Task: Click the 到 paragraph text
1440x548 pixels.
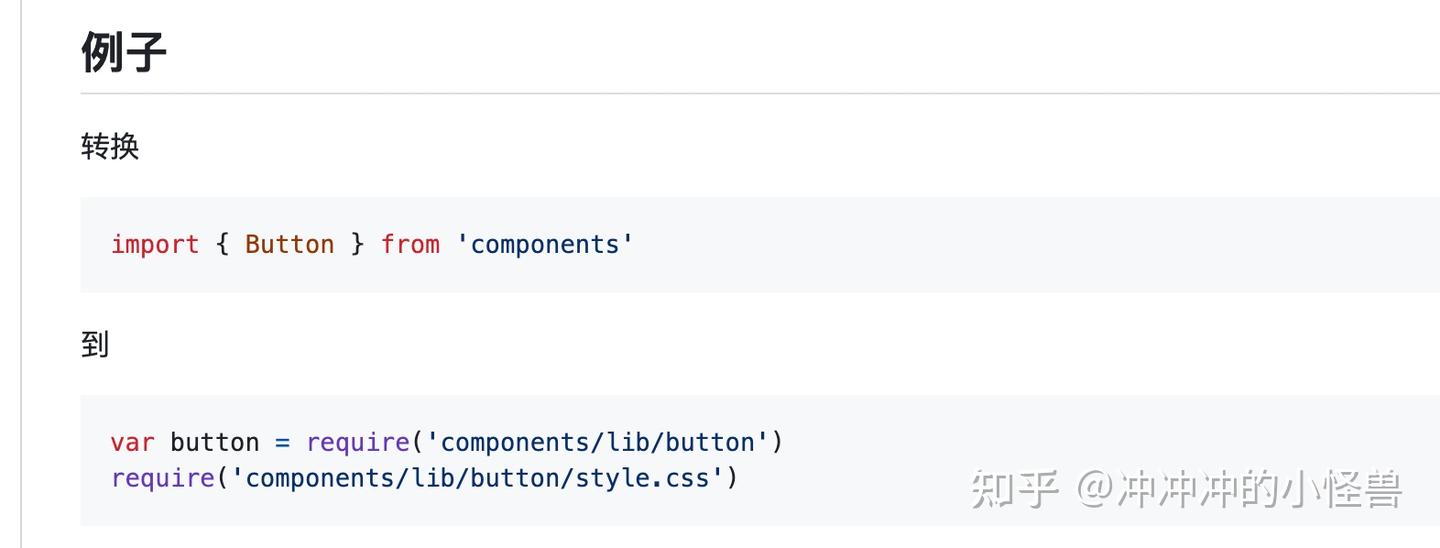Action: point(95,345)
